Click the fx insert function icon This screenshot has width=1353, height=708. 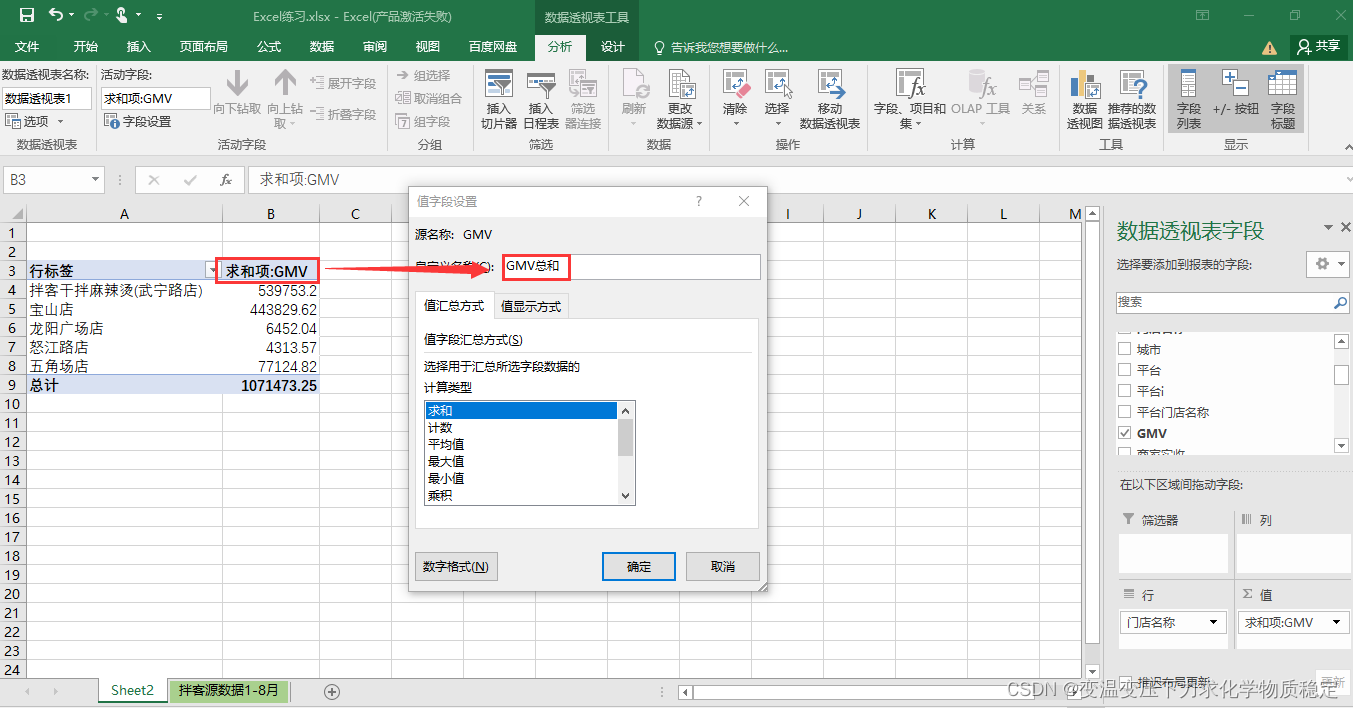227,180
